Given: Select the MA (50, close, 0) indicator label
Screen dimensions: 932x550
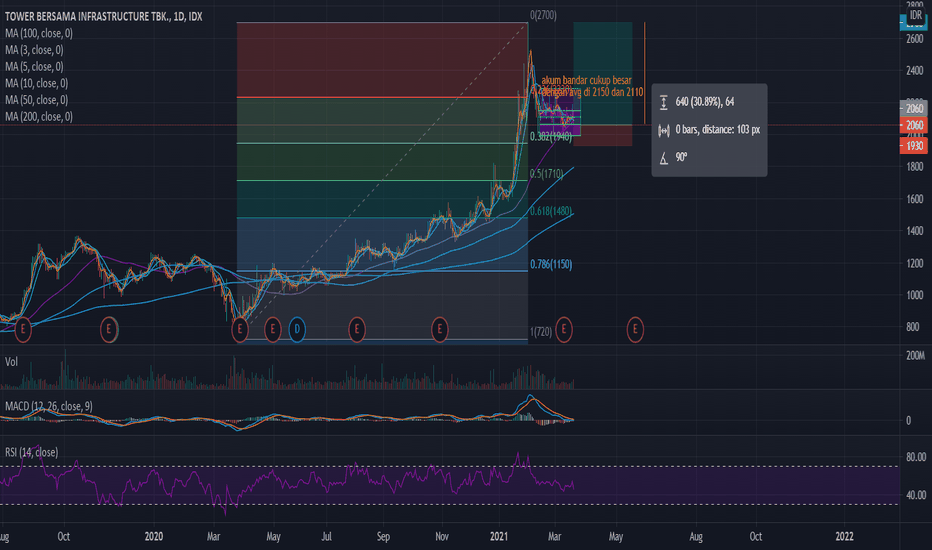Looking at the screenshot, I should coord(36,100).
